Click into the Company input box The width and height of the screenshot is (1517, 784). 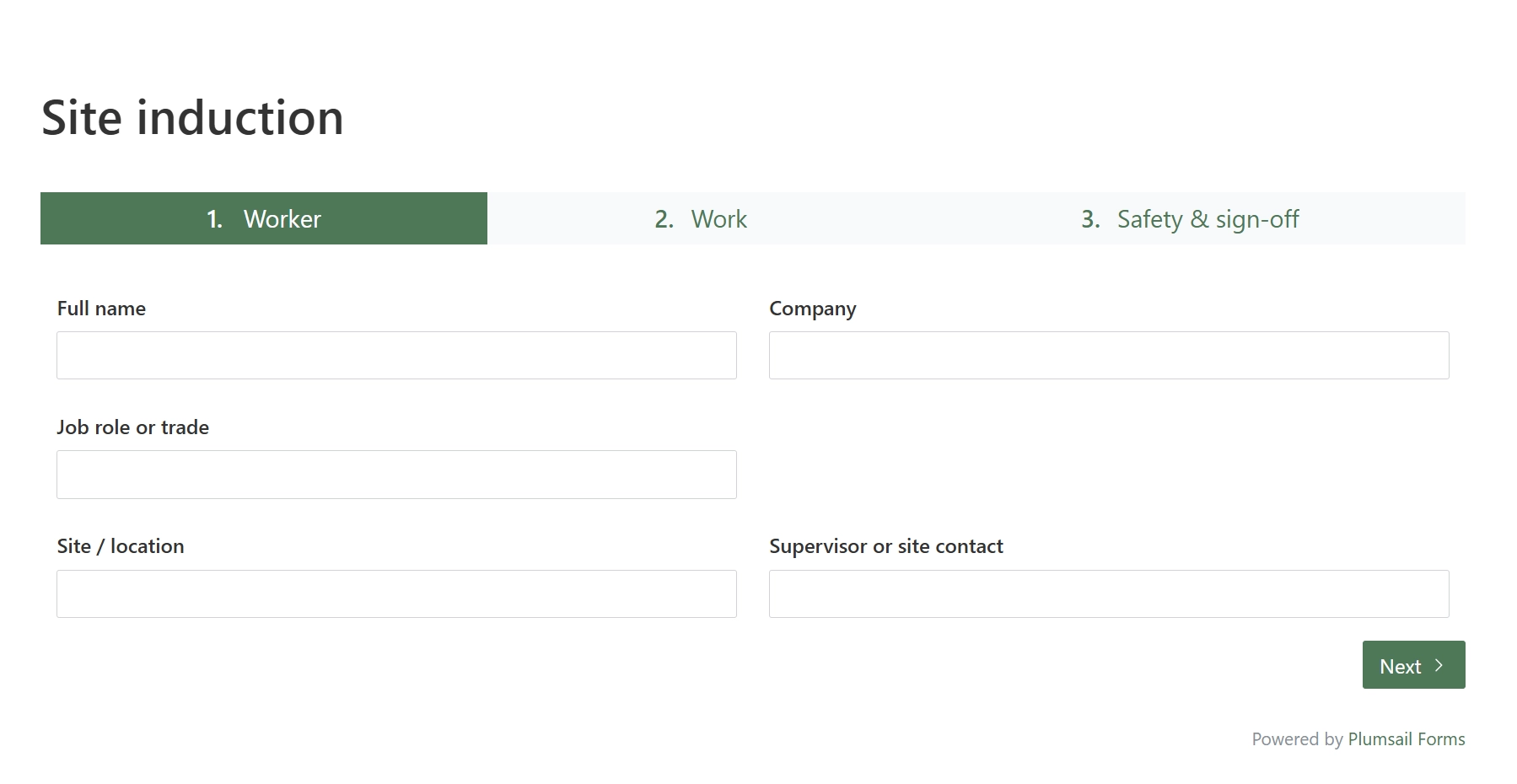click(1109, 355)
